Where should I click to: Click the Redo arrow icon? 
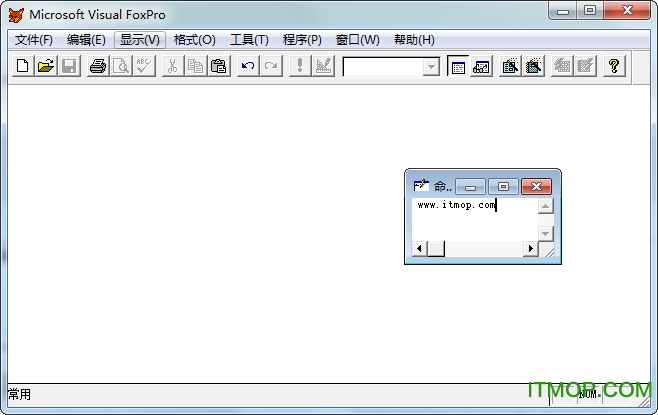point(271,66)
